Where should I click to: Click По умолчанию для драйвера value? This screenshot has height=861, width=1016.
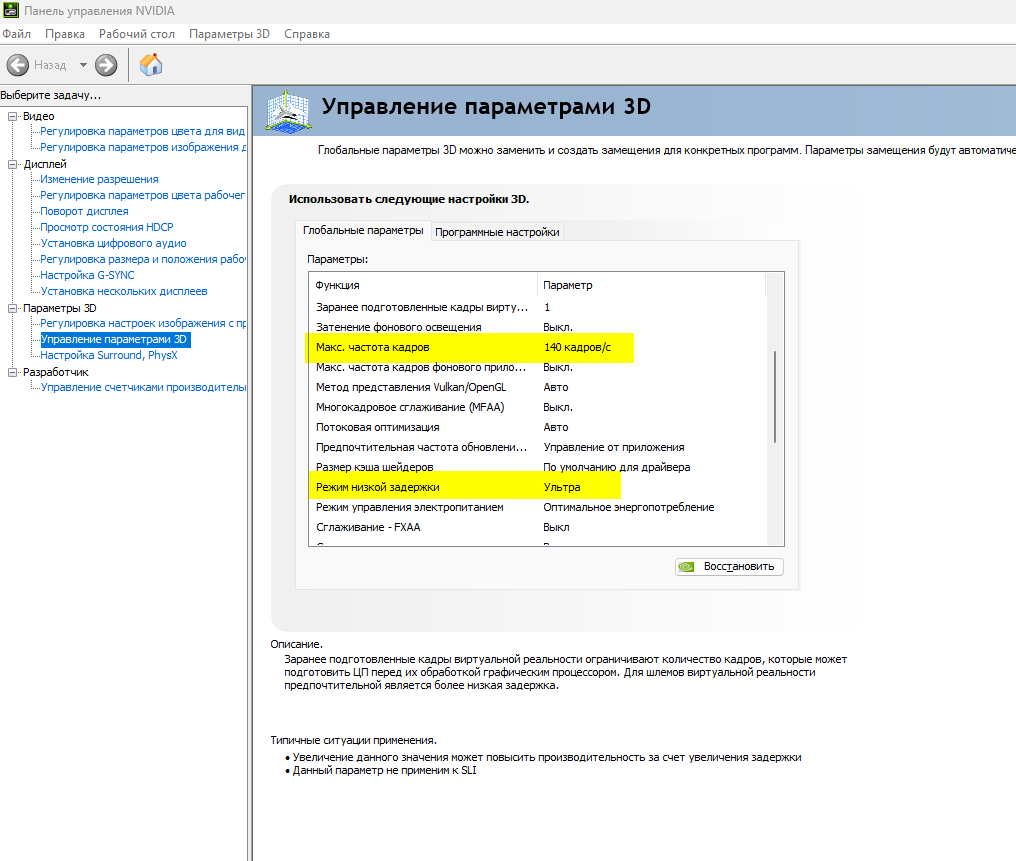617,467
